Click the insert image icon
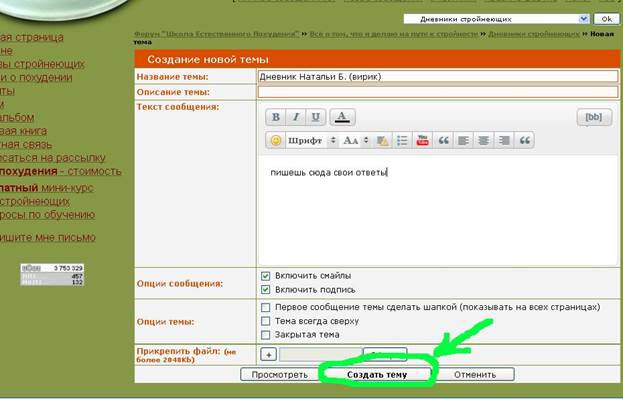The width and height of the screenshot is (623, 399). (x=382, y=140)
